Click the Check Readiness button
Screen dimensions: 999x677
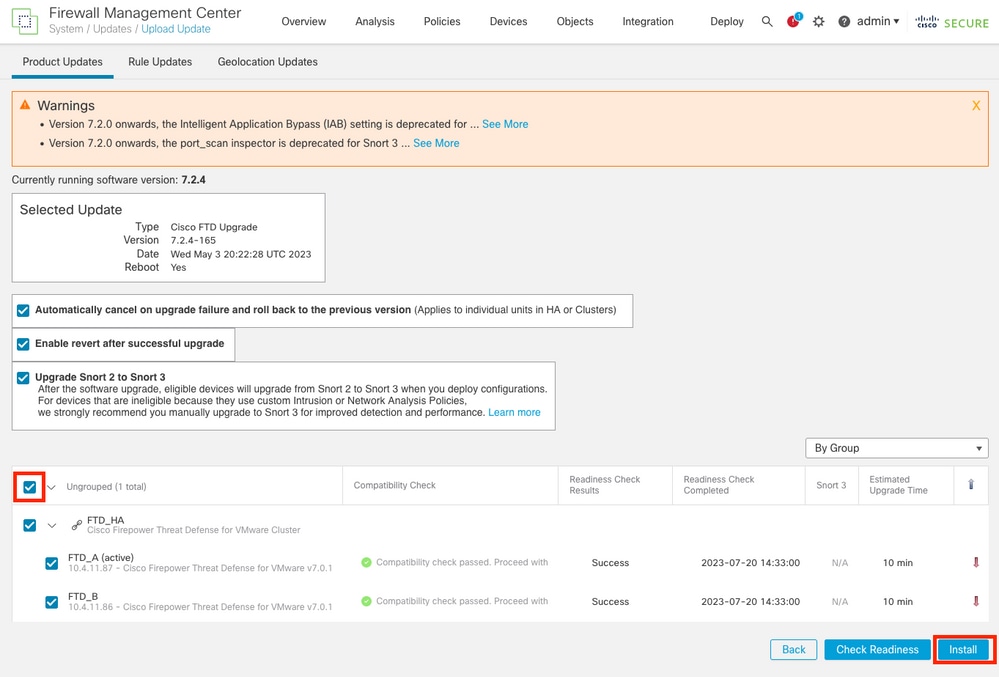(877, 650)
